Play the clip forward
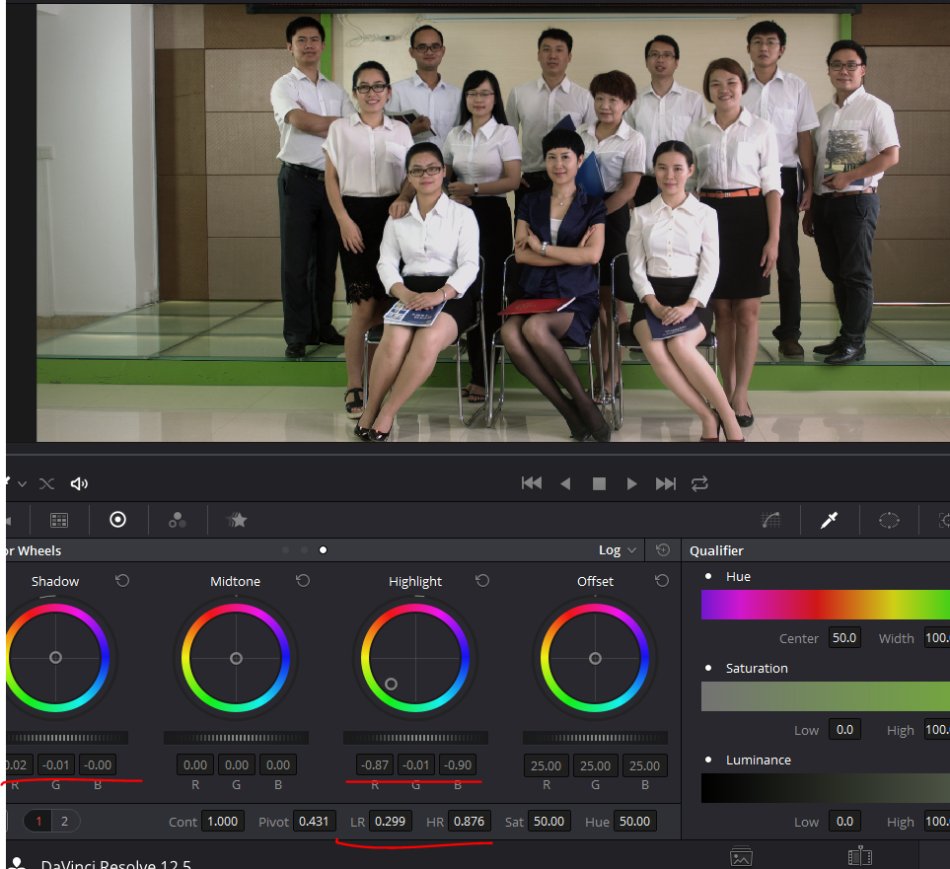Screen dimensions: 950x869 coord(631,483)
